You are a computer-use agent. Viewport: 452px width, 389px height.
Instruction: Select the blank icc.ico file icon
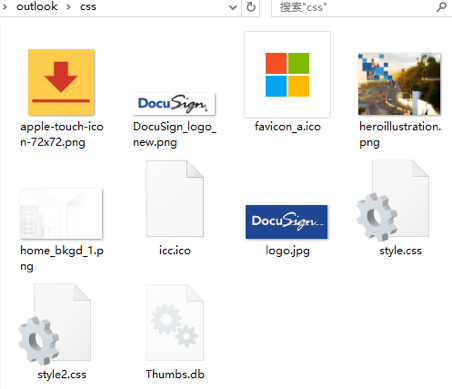click(175, 198)
